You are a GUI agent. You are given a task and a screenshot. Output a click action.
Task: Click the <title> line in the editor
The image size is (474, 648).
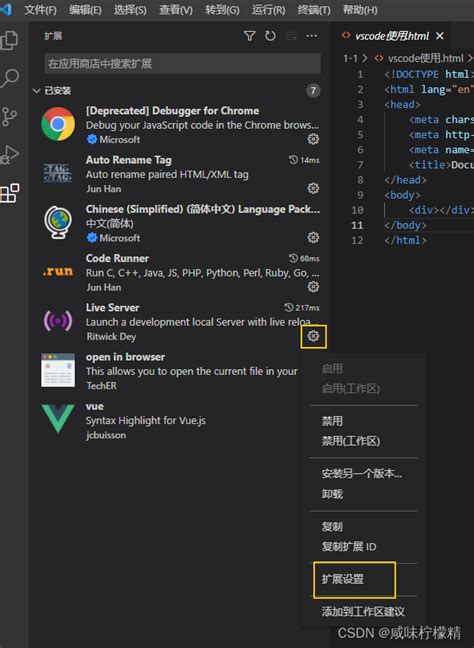pos(441,165)
